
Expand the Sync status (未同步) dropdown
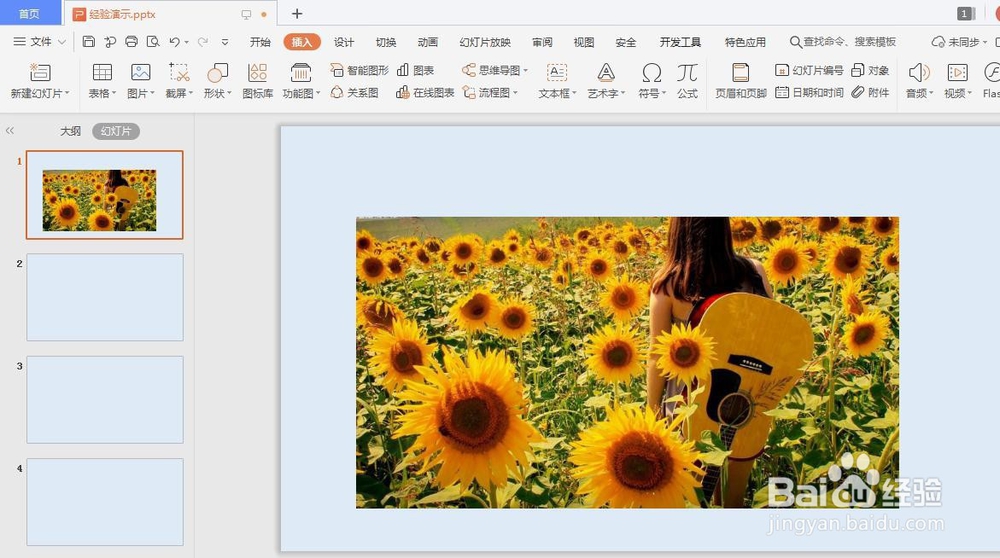point(985,42)
